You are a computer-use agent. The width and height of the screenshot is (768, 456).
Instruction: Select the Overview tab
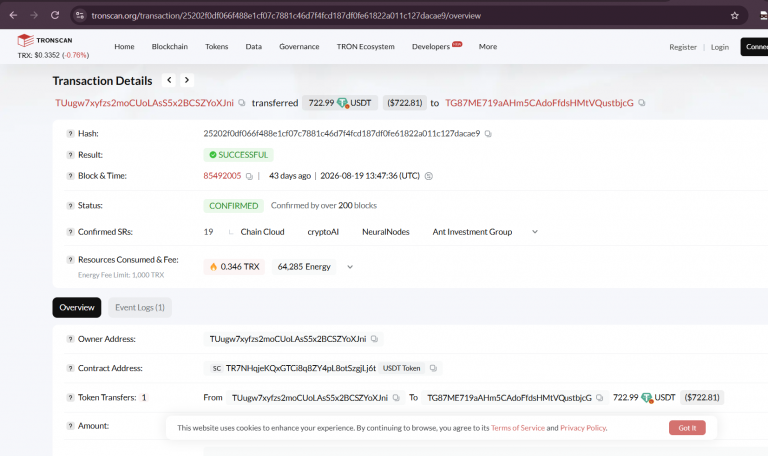point(77,308)
